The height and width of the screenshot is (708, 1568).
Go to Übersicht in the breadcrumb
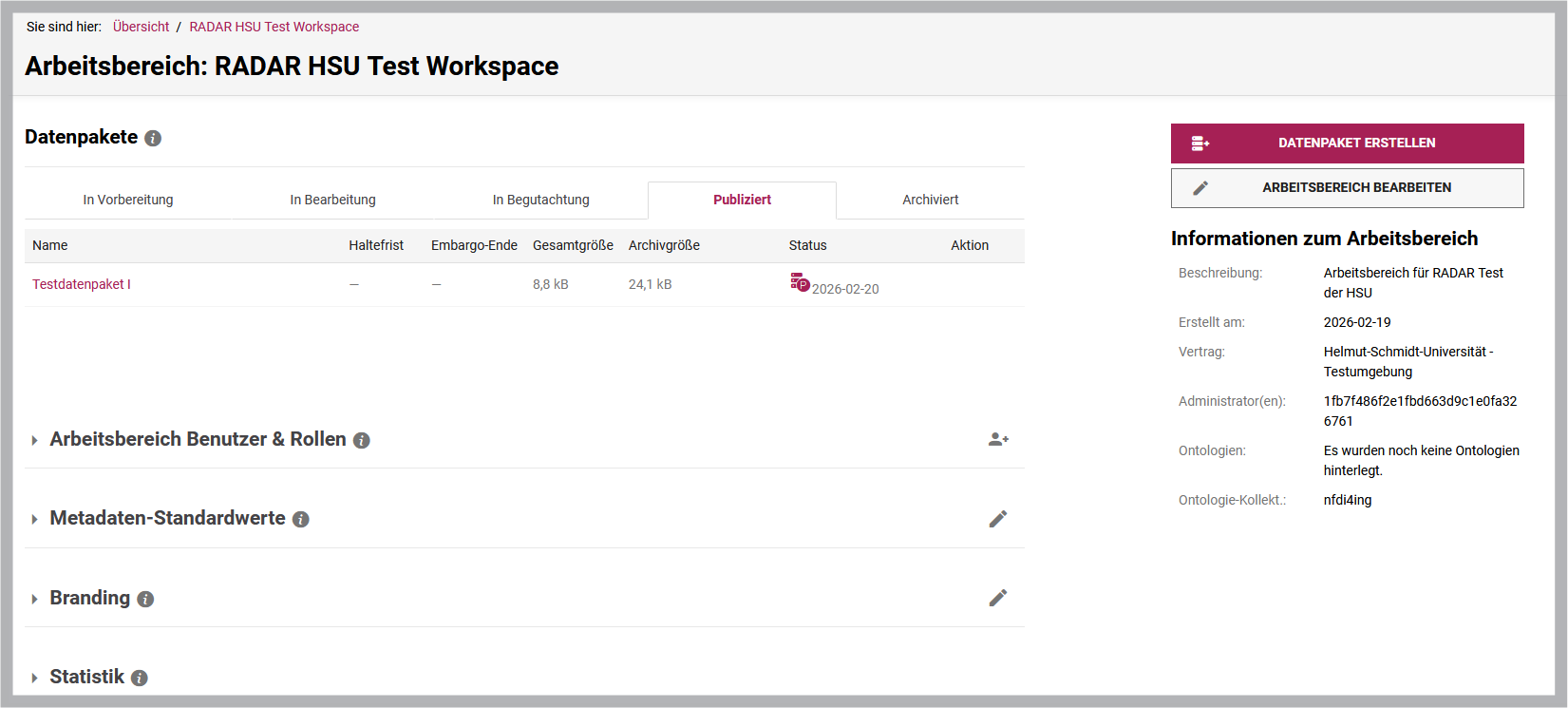tap(141, 27)
